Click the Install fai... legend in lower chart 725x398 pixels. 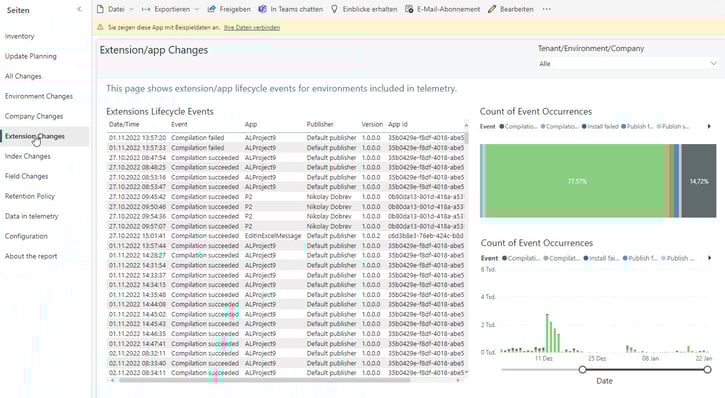[602, 258]
